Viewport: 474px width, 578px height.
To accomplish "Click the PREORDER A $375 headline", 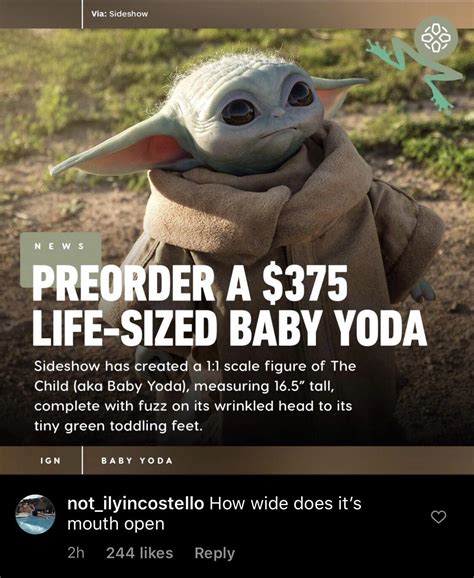I will click(x=189, y=283).
